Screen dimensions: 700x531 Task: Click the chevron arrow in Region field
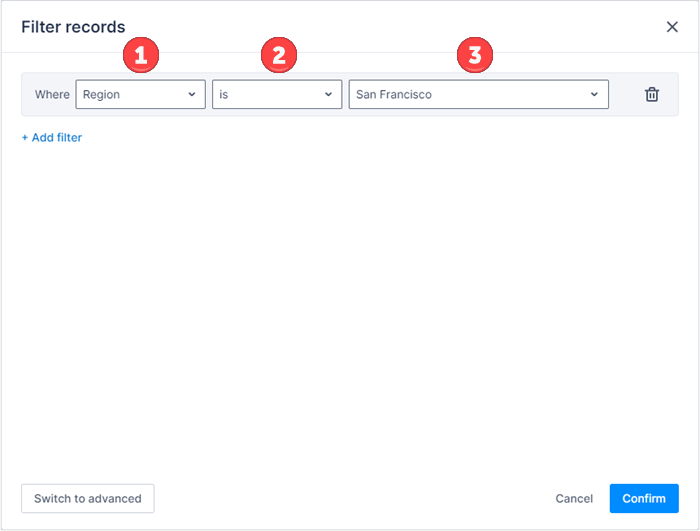192,95
